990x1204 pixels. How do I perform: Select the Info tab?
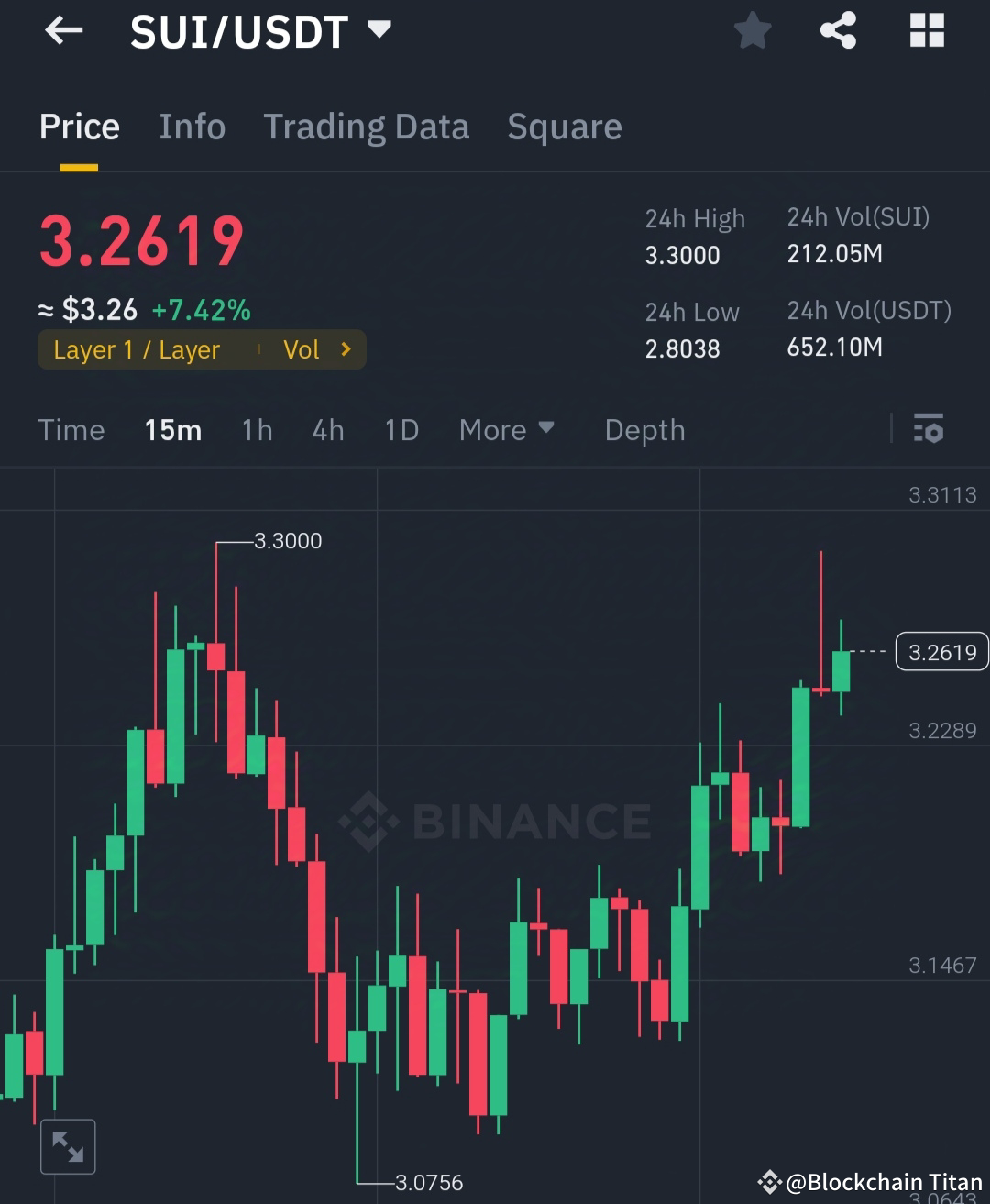coord(192,127)
